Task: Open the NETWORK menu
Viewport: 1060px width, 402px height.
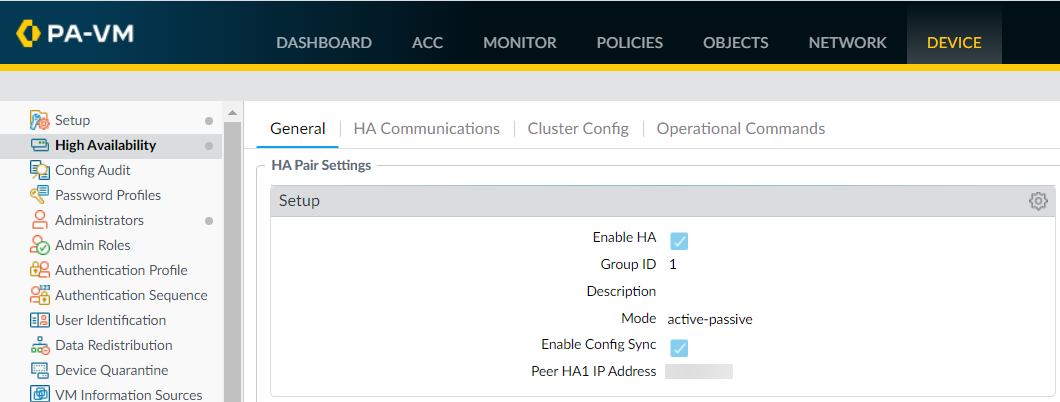Action: pyautogui.click(x=847, y=42)
